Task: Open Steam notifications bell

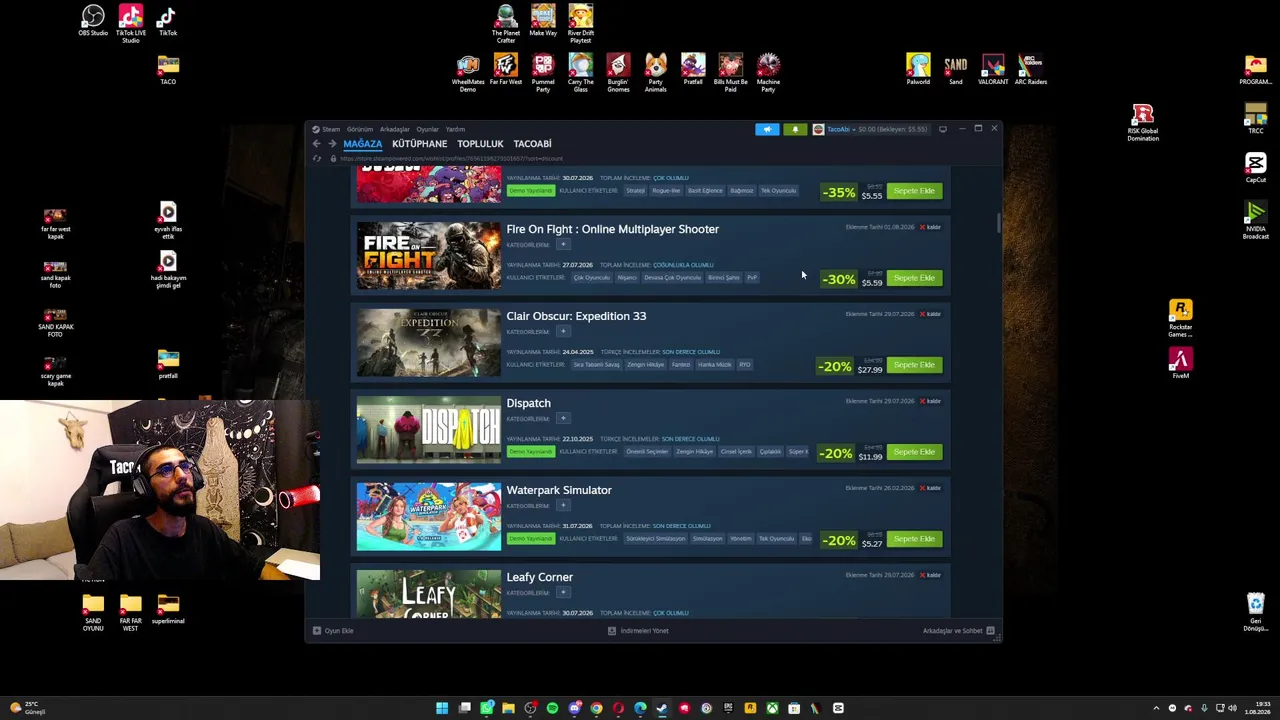Action: pos(795,129)
